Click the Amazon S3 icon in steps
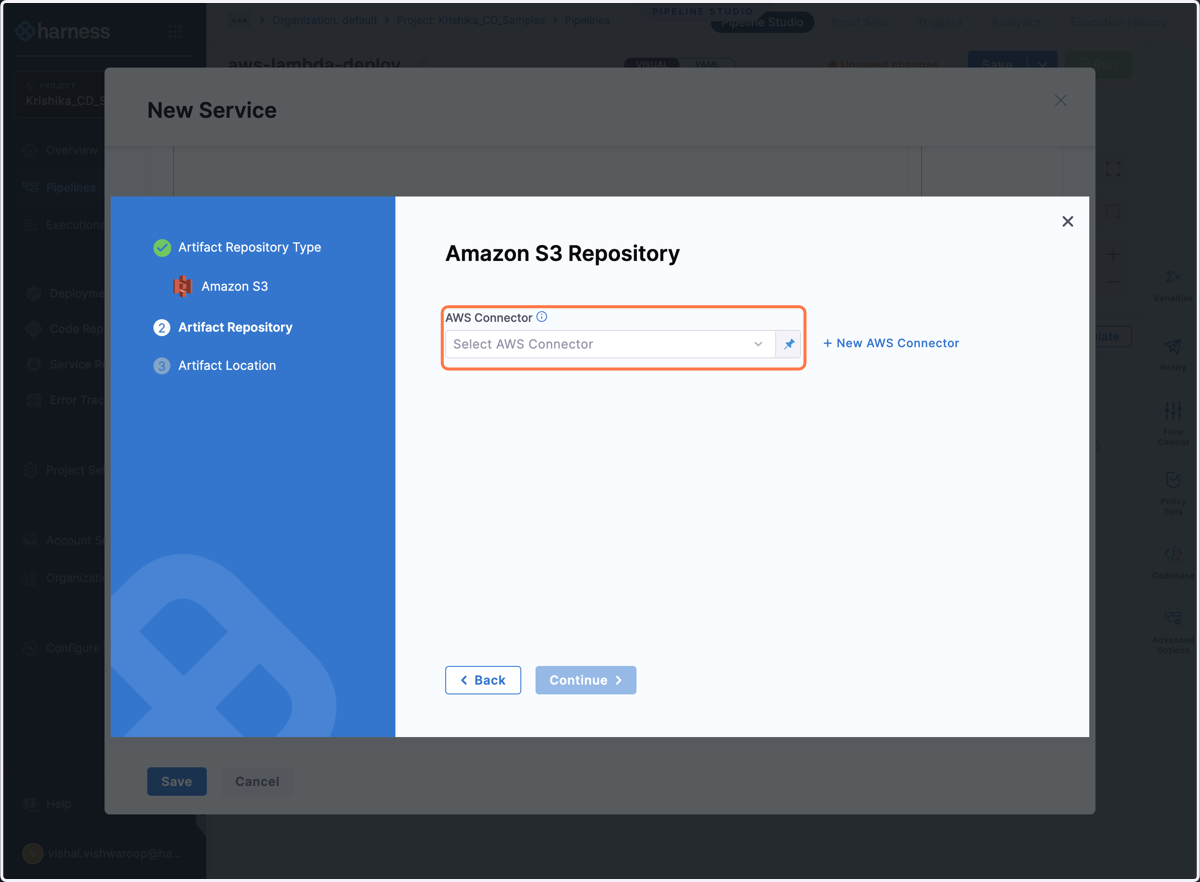The height and width of the screenshot is (882, 1200). [182, 286]
